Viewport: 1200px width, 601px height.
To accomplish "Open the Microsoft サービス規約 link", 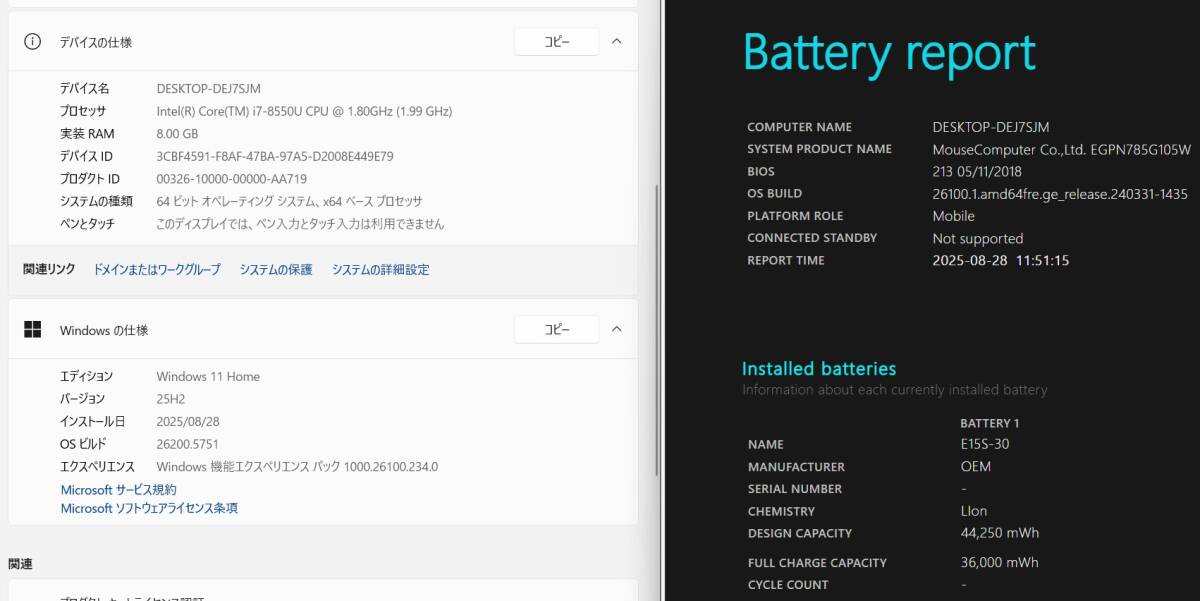I will (x=118, y=490).
